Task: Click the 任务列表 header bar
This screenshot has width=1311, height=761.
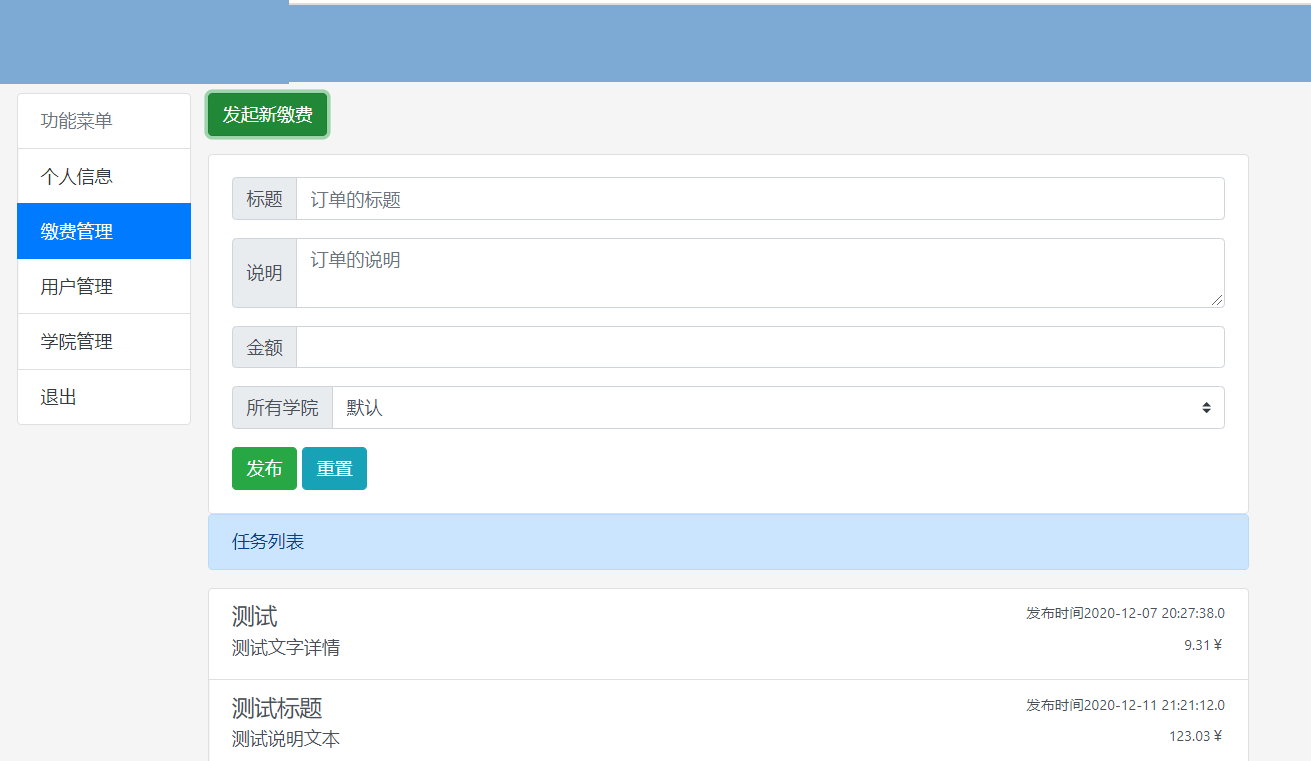Action: (x=728, y=542)
